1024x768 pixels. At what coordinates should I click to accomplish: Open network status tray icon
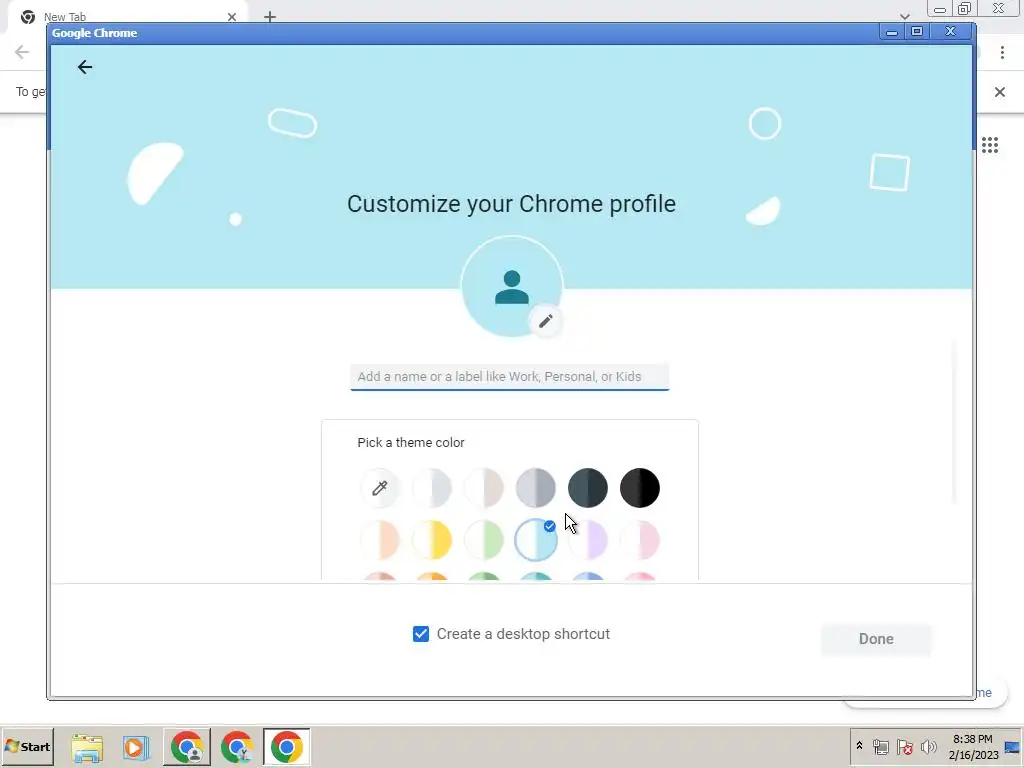(x=880, y=746)
